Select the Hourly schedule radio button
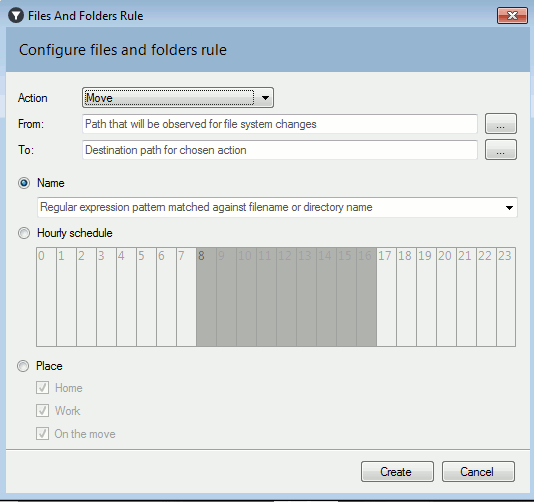 pos(24,233)
